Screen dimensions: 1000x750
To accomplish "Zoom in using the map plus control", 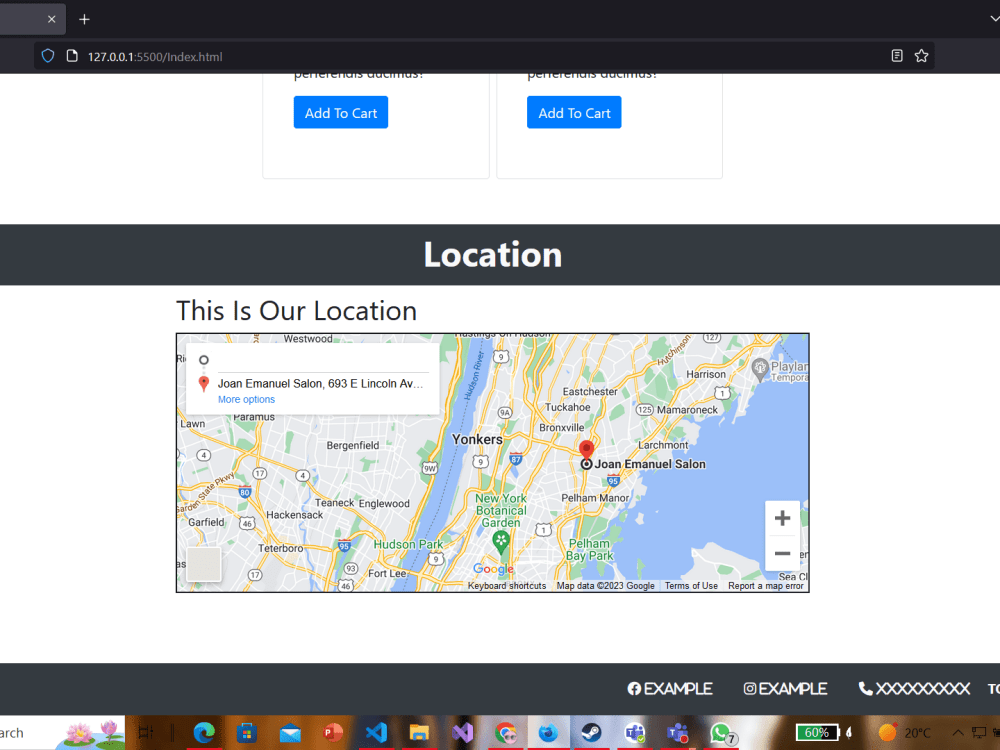I will [x=782, y=517].
